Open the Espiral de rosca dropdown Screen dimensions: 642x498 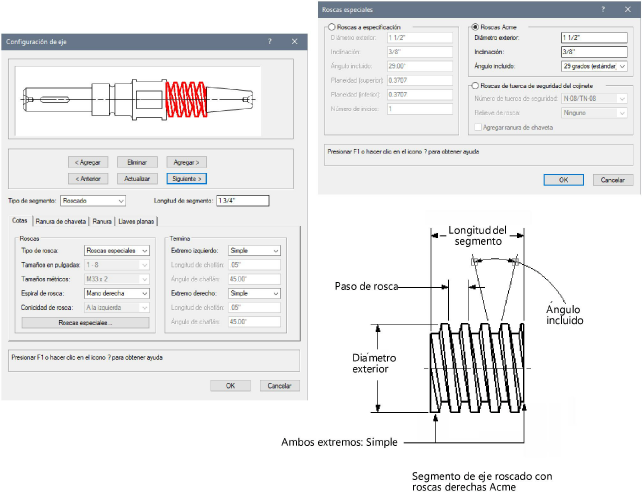coord(116,293)
